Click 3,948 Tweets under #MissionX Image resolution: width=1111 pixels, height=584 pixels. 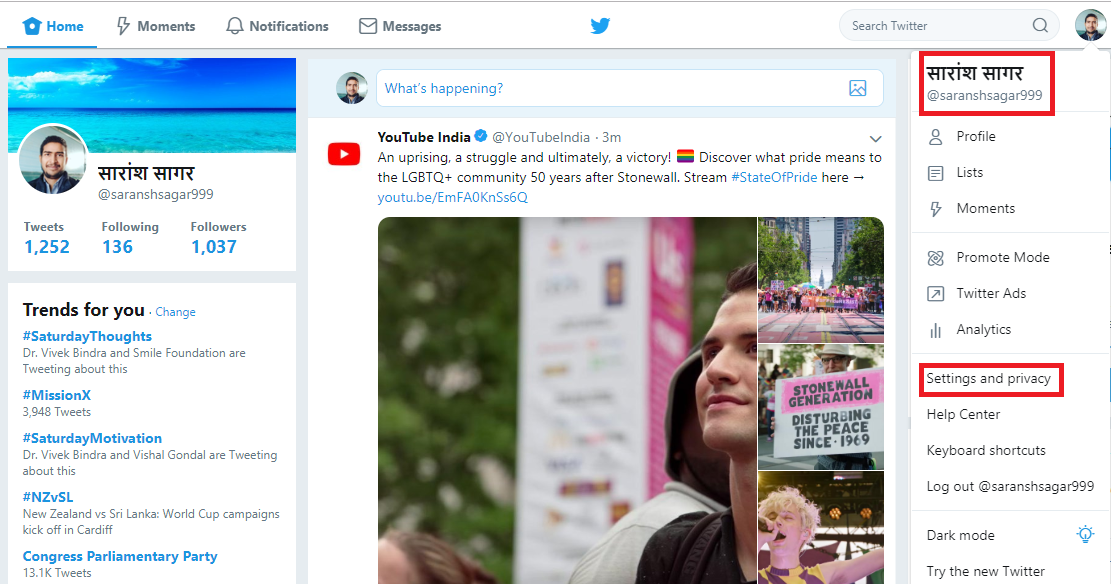coord(57,412)
